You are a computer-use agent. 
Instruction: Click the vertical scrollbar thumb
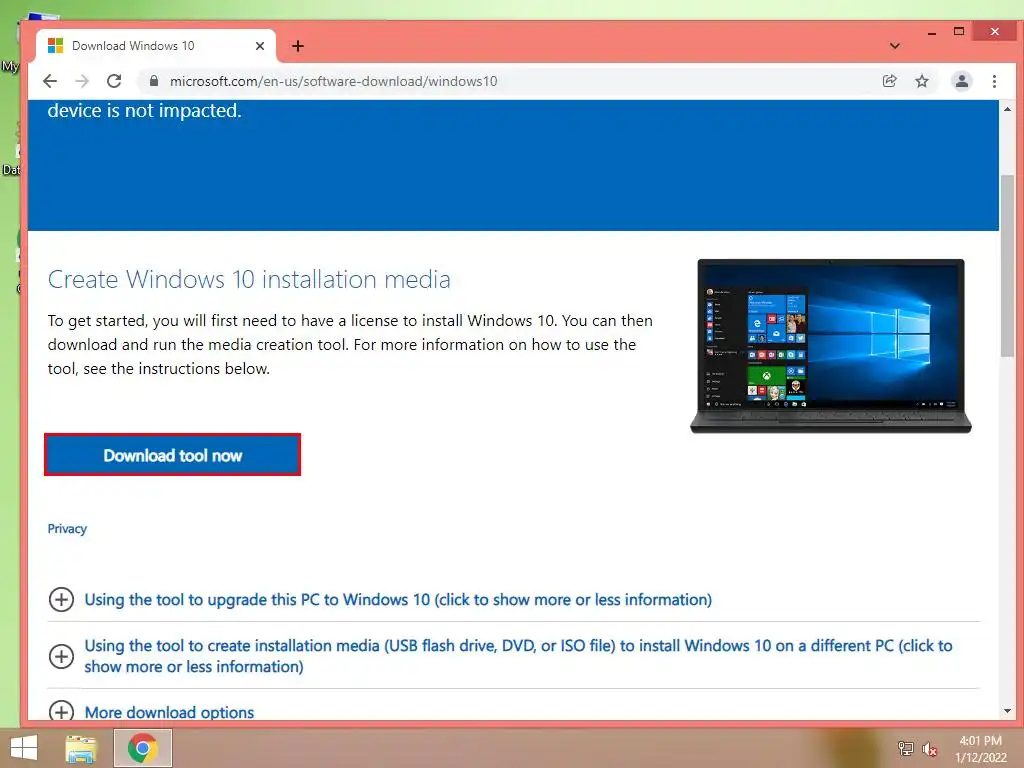[x=1007, y=266]
